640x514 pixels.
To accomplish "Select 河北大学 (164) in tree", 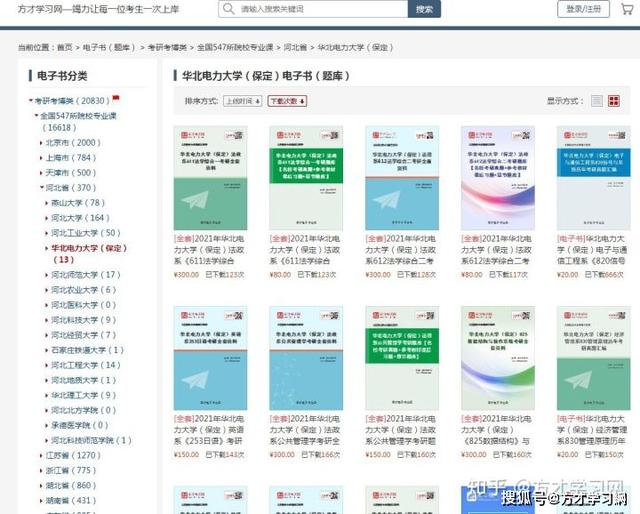I will tap(80, 218).
